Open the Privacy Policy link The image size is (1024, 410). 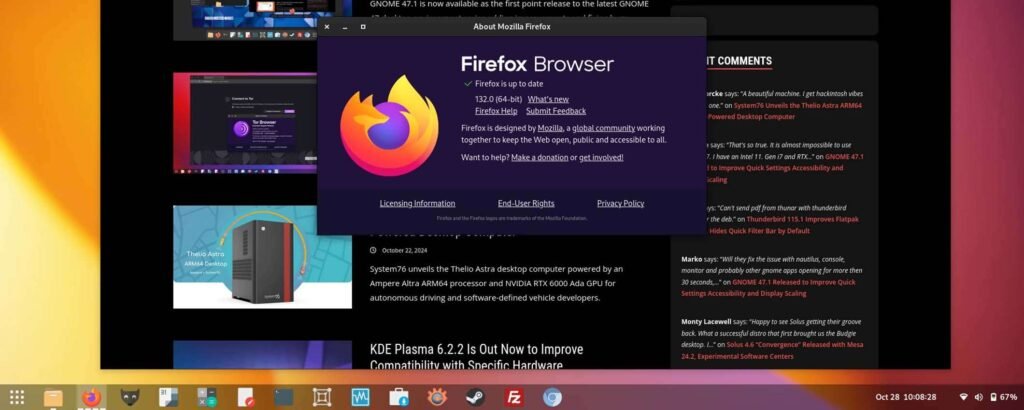click(x=620, y=203)
